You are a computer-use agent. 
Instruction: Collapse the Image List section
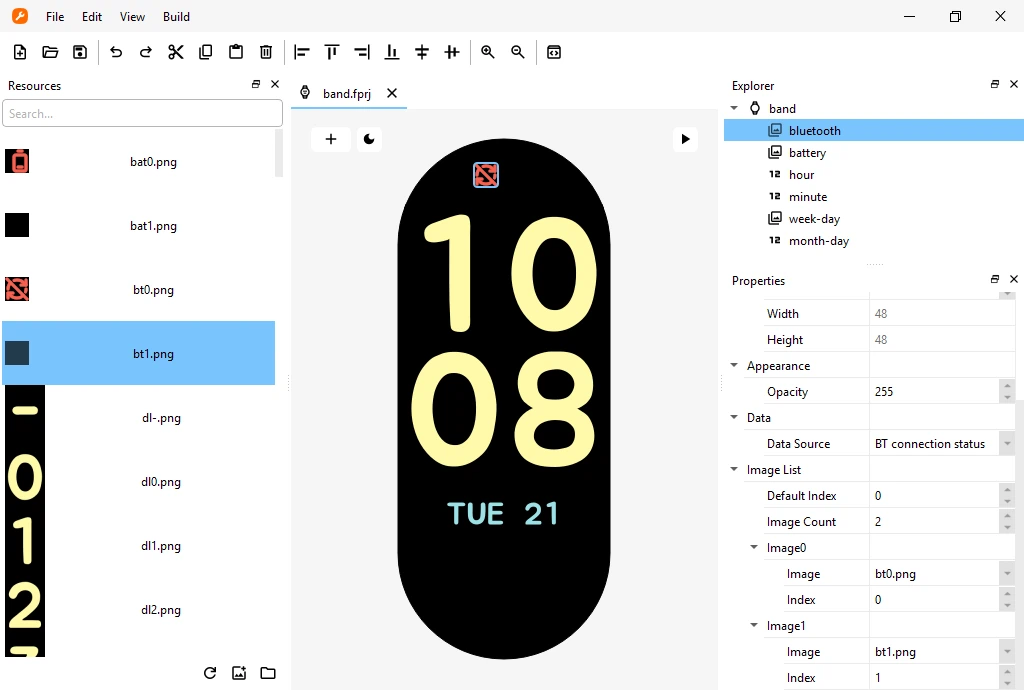(733, 469)
